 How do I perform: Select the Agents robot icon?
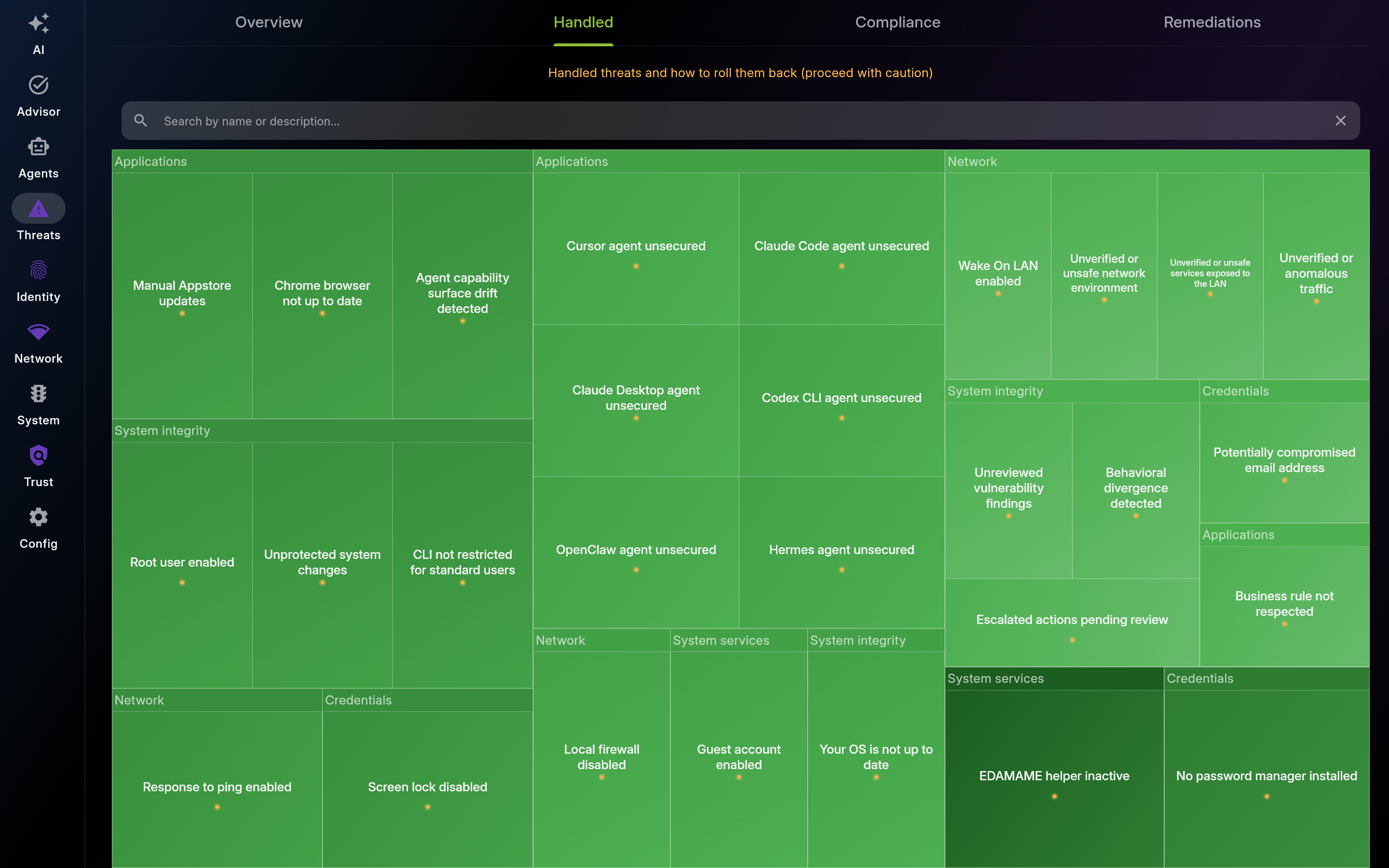click(x=39, y=147)
